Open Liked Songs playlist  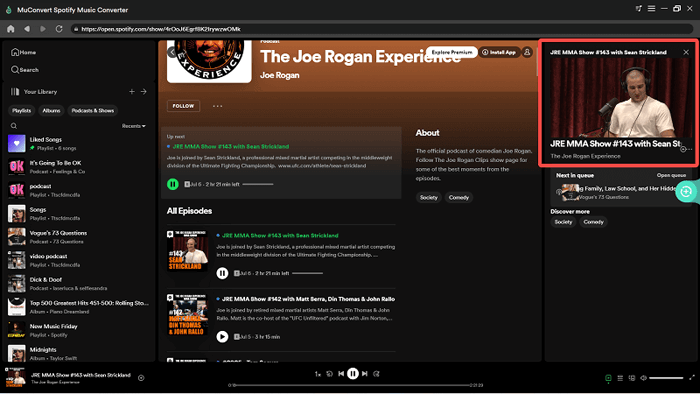(79, 144)
